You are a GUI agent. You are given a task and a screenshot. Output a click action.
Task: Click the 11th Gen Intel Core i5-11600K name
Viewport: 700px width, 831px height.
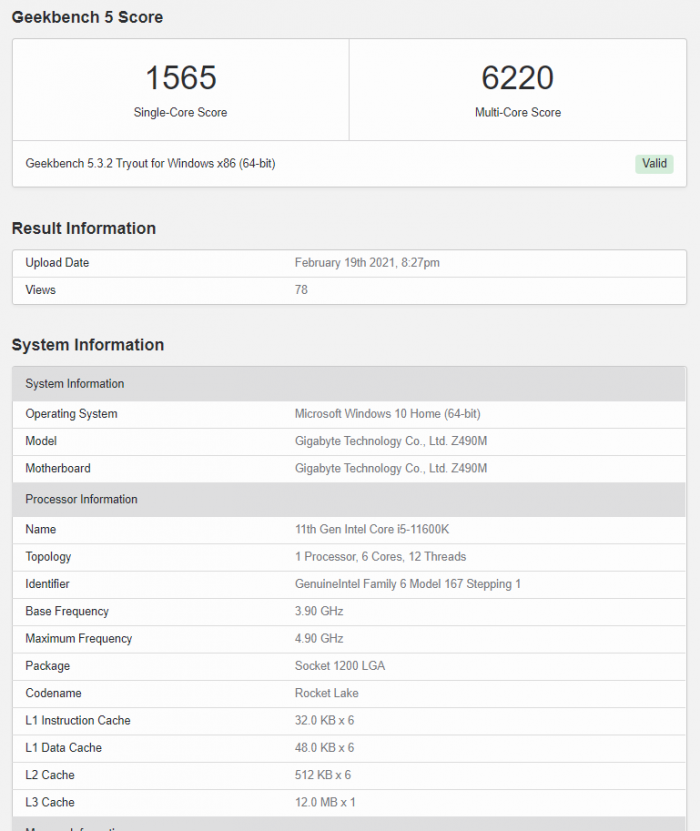377,529
